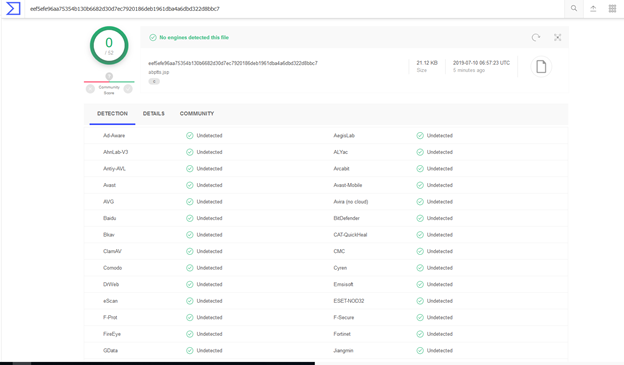
Task: Vote up on community score
Action: 128,89
